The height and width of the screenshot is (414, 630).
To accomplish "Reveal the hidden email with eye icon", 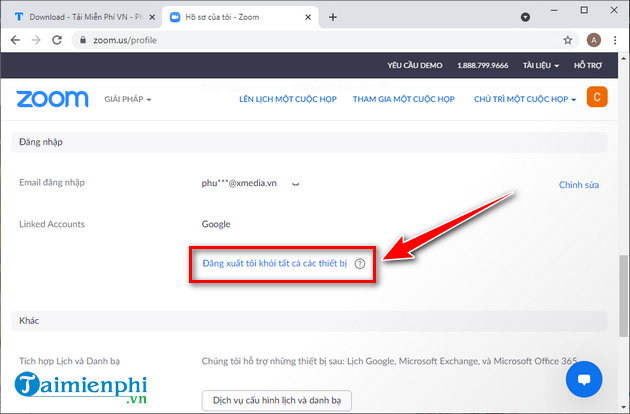I will pos(296,184).
